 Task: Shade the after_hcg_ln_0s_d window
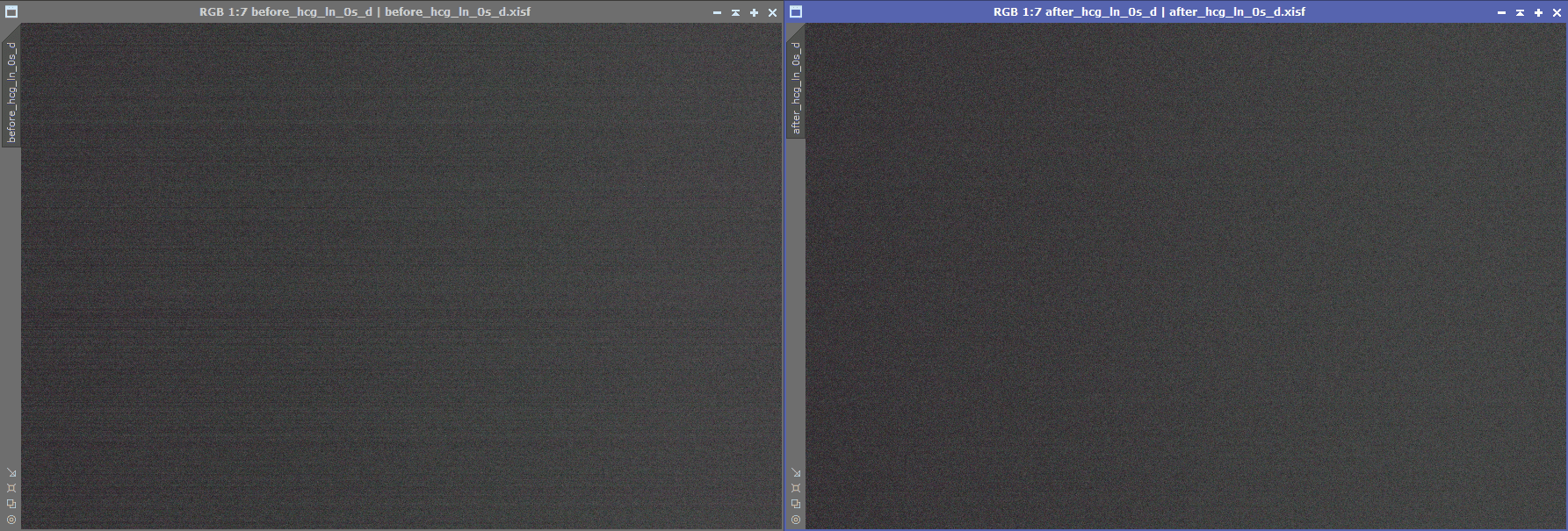tap(1520, 12)
